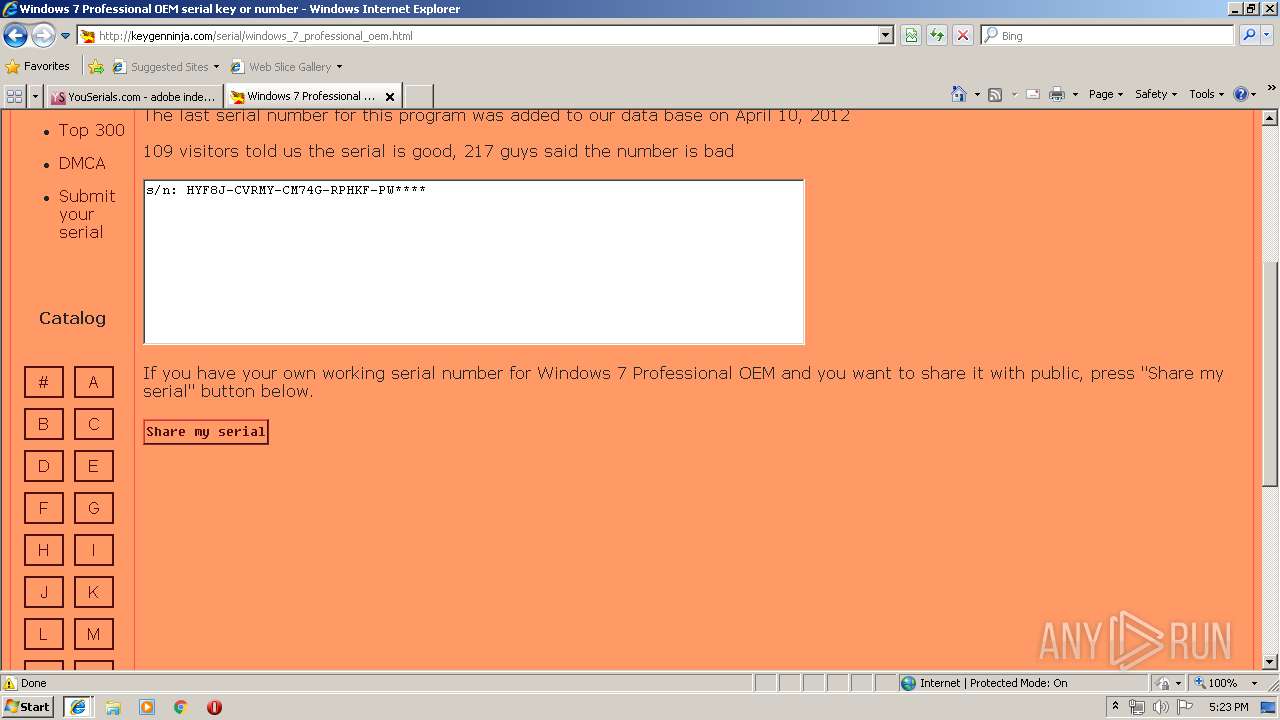Image resolution: width=1280 pixels, height=720 pixels.
Task: Click the status bar warning icon
Action: coord(10,683)
